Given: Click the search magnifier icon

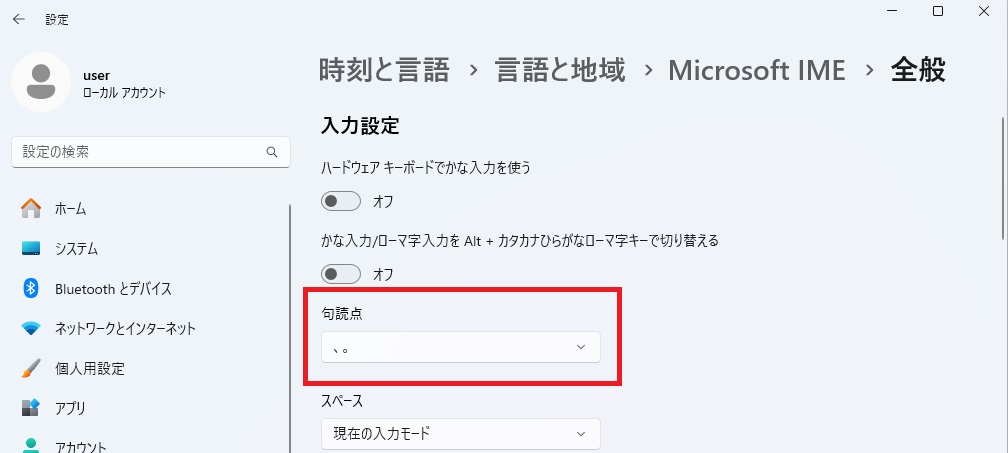Looking at the screenshot, I should point(272,153).
